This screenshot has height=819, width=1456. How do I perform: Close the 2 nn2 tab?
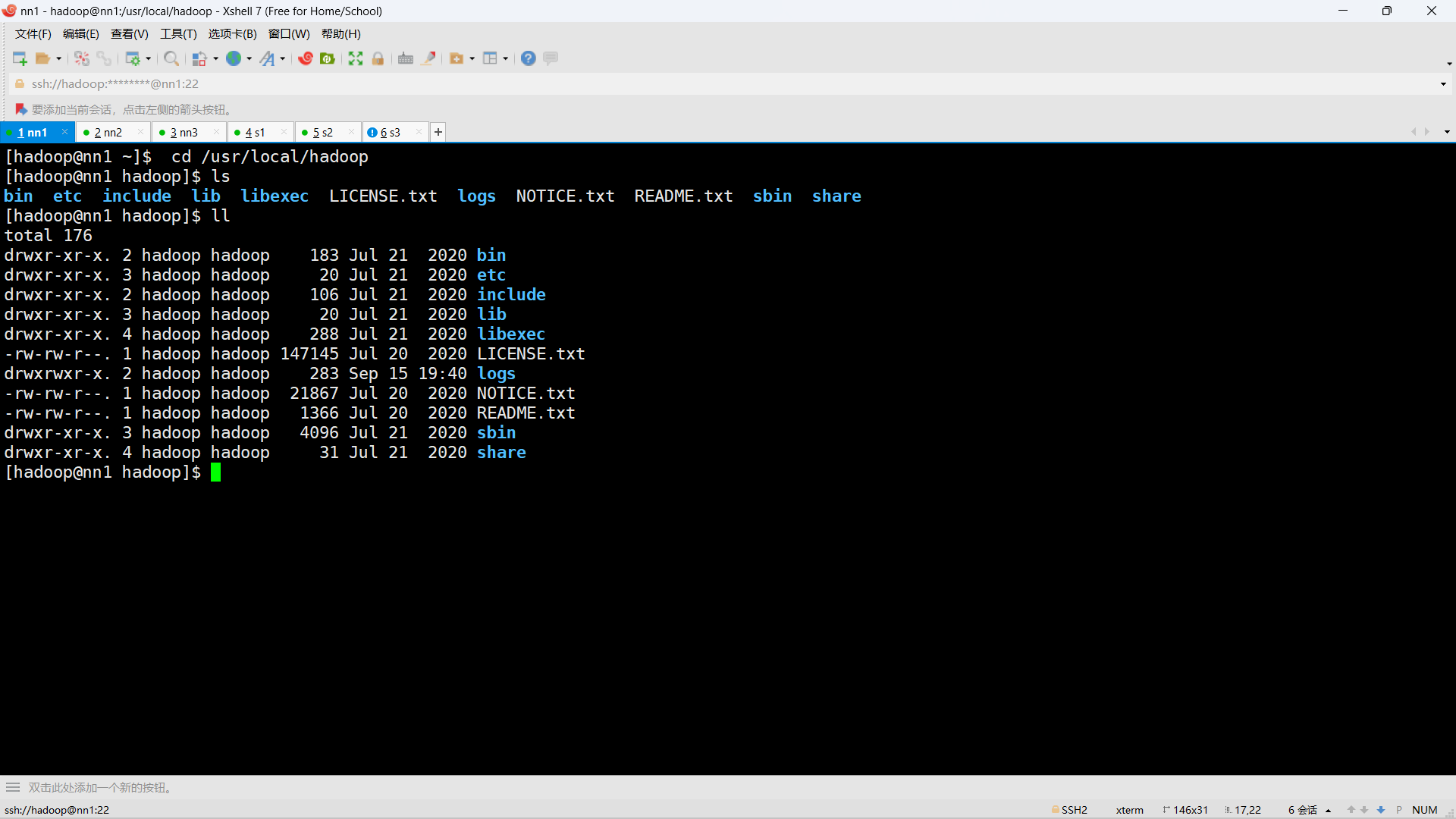coord(140,132)
